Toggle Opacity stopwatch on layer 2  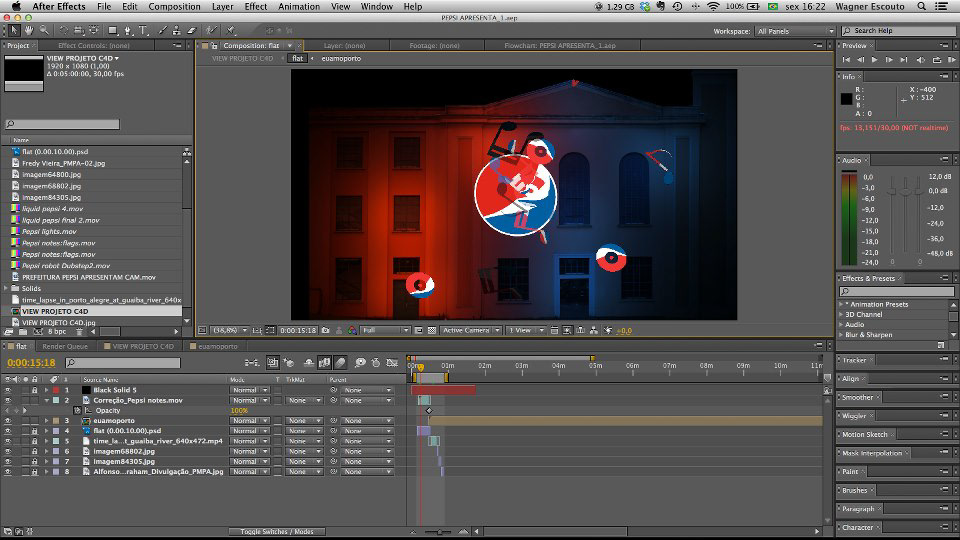[x=77, y=411]
